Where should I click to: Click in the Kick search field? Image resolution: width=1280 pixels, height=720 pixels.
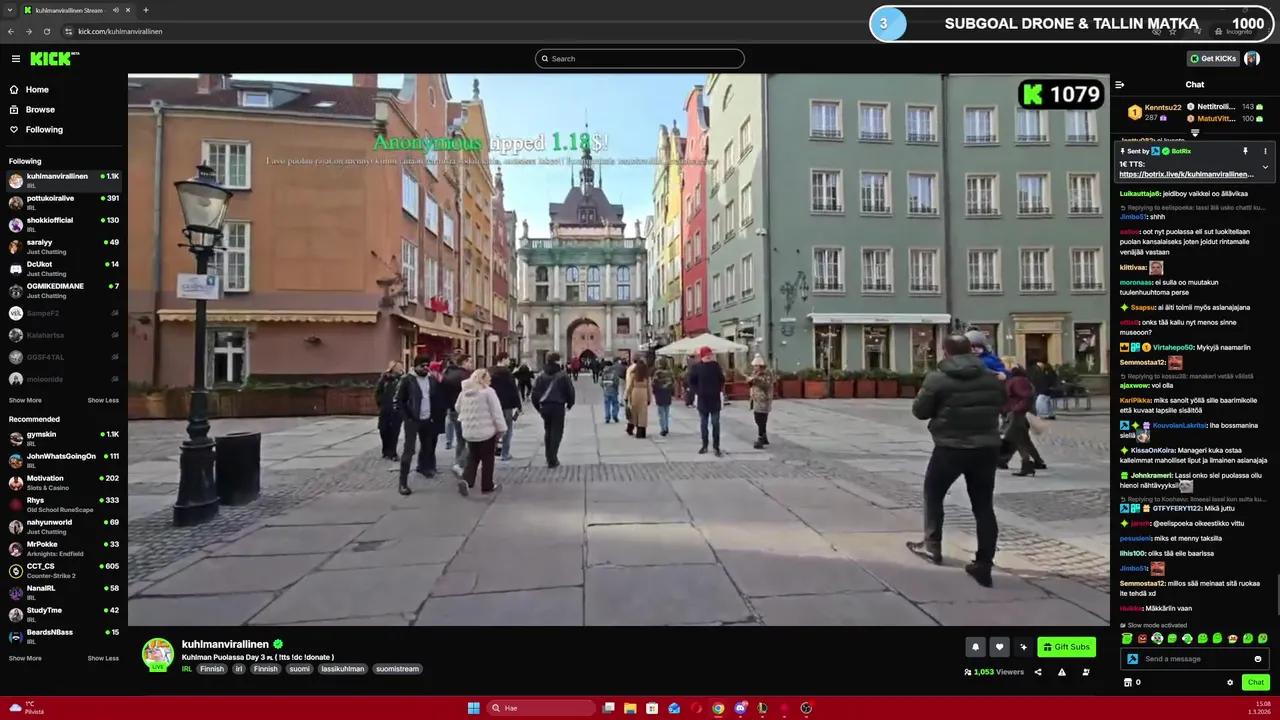[x=640, y=59]
